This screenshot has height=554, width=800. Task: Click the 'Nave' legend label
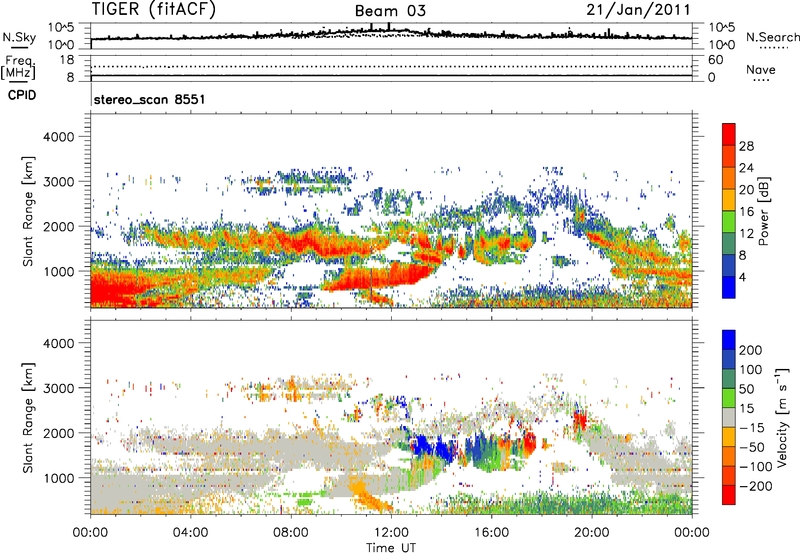[x=761, y=70]
